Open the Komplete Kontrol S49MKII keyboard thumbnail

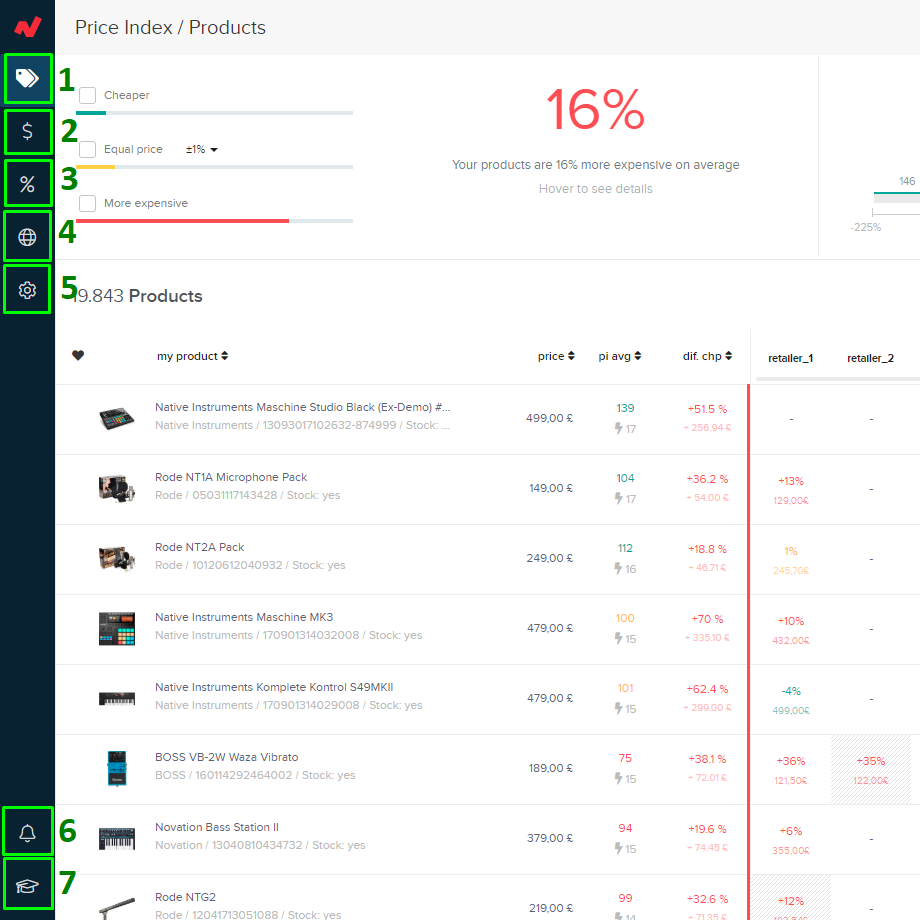click(x=117, y=698)
